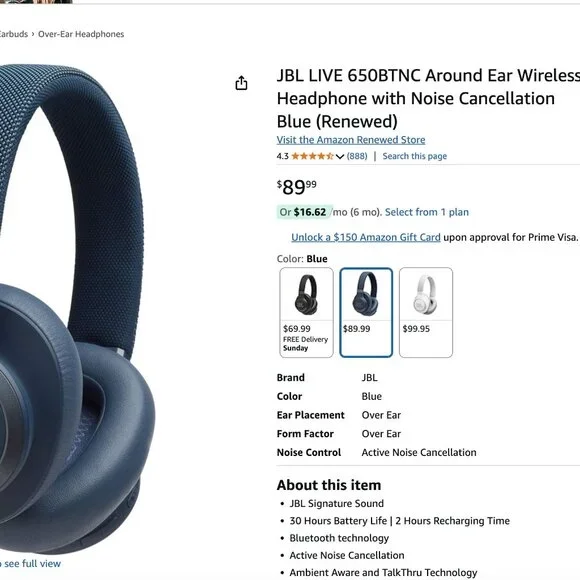
Task: Choose the white headphones at $99.95
Action: 426,313
